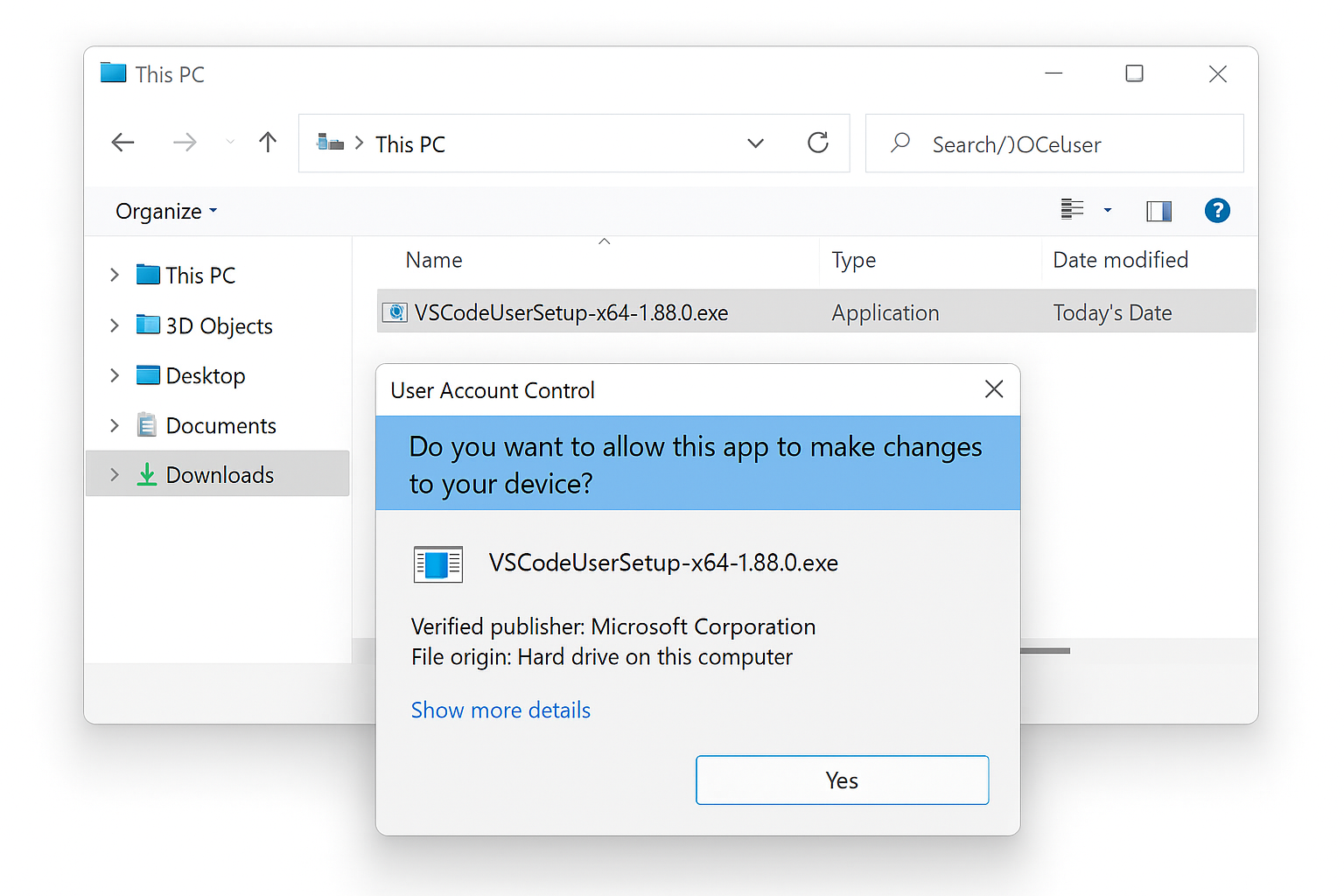This screenshot has width=1344, height=896.
Task: Click the Forward navigation arrow
Action: 185,143
